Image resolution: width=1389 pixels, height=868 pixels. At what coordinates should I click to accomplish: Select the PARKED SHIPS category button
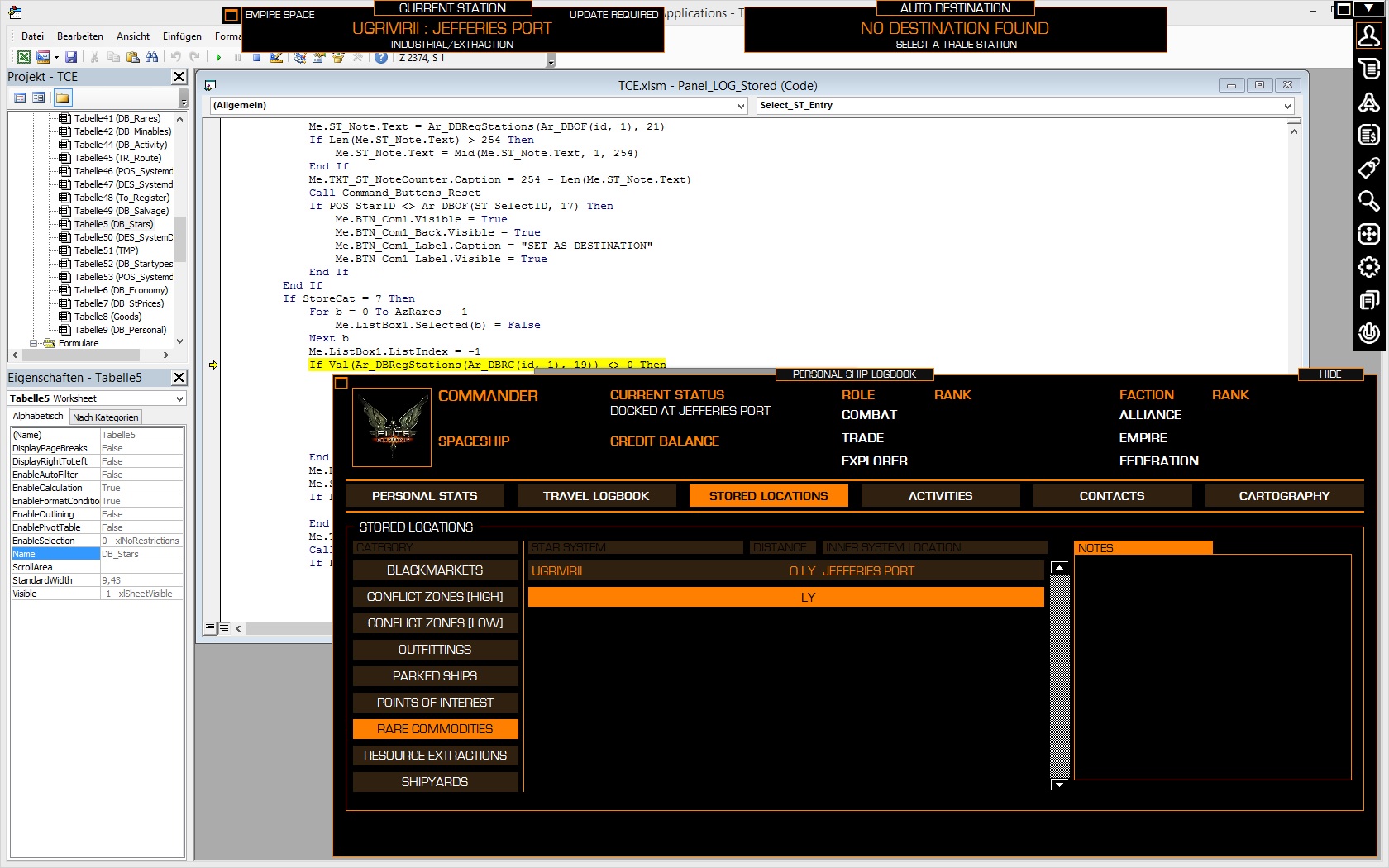(x=435, y=676)
